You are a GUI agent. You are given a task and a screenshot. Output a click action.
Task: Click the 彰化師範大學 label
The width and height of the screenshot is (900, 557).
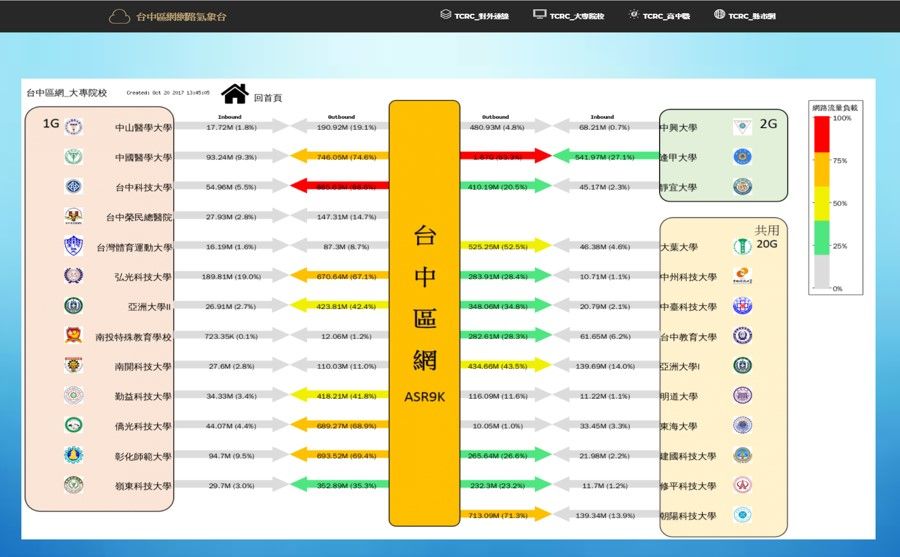click(143, 457)
